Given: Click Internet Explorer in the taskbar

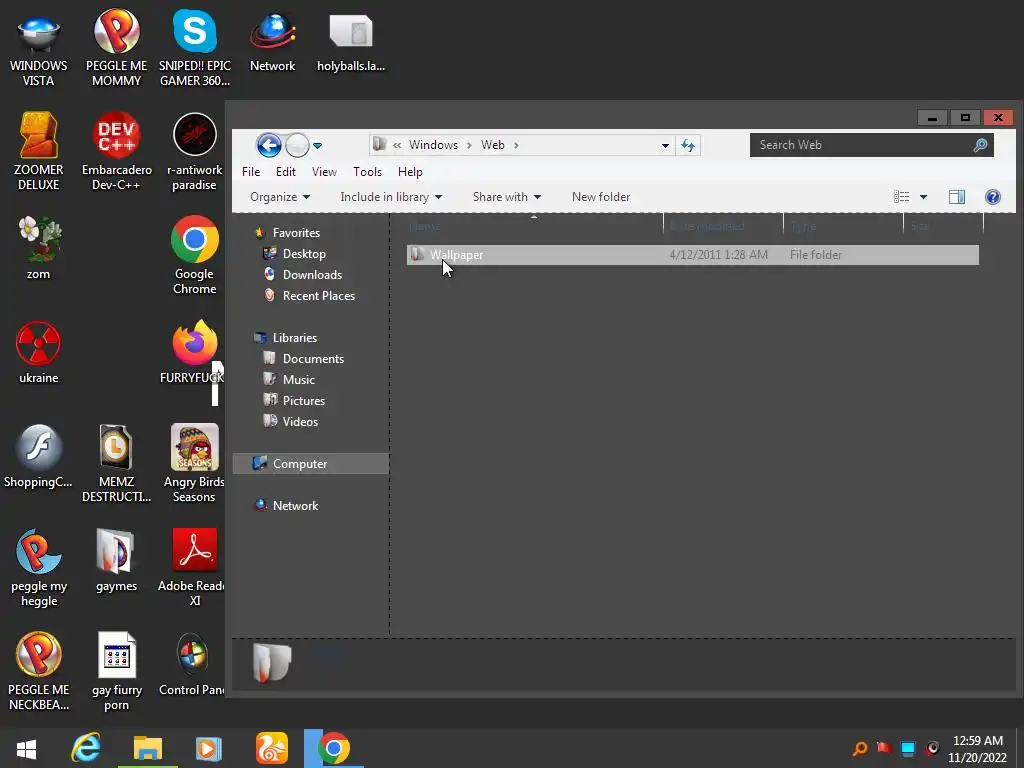Looking at the screenshot, I should click(x=86, y=748).
